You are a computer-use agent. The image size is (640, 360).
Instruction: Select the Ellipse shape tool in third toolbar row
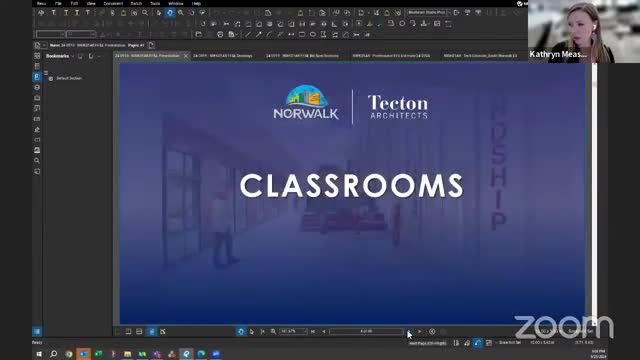[313, 35]
